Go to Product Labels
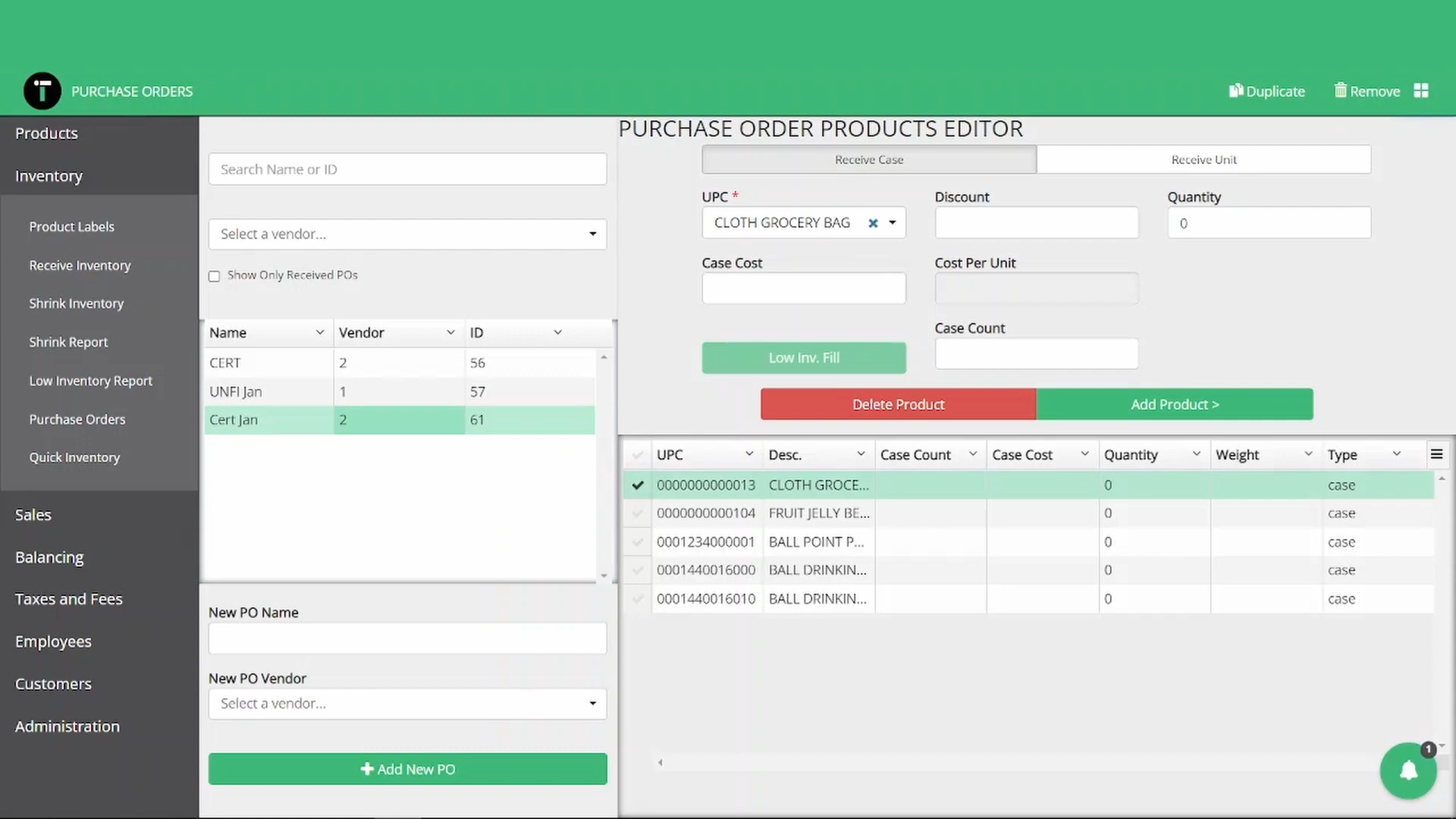This screenshot has width=1456, height=819. point(71,227)
